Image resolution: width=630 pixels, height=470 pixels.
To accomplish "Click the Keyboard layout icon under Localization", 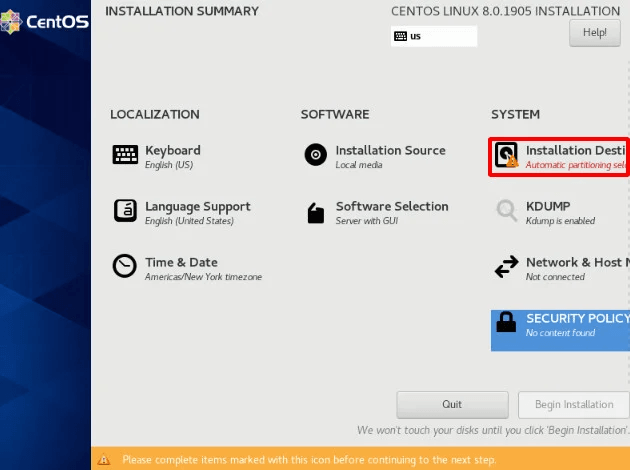I will coord(125,155).
